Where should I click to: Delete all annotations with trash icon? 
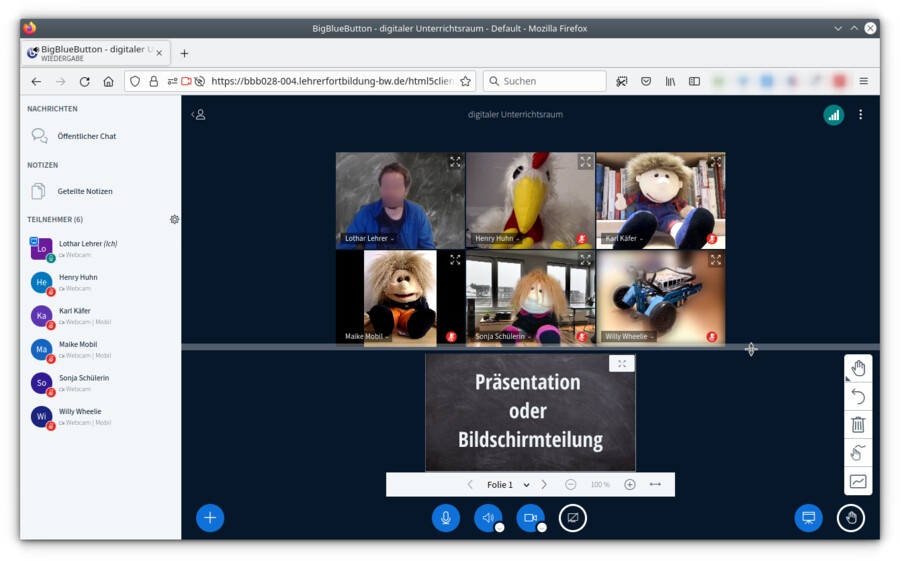pyautogui.click(x=858, y=425)
